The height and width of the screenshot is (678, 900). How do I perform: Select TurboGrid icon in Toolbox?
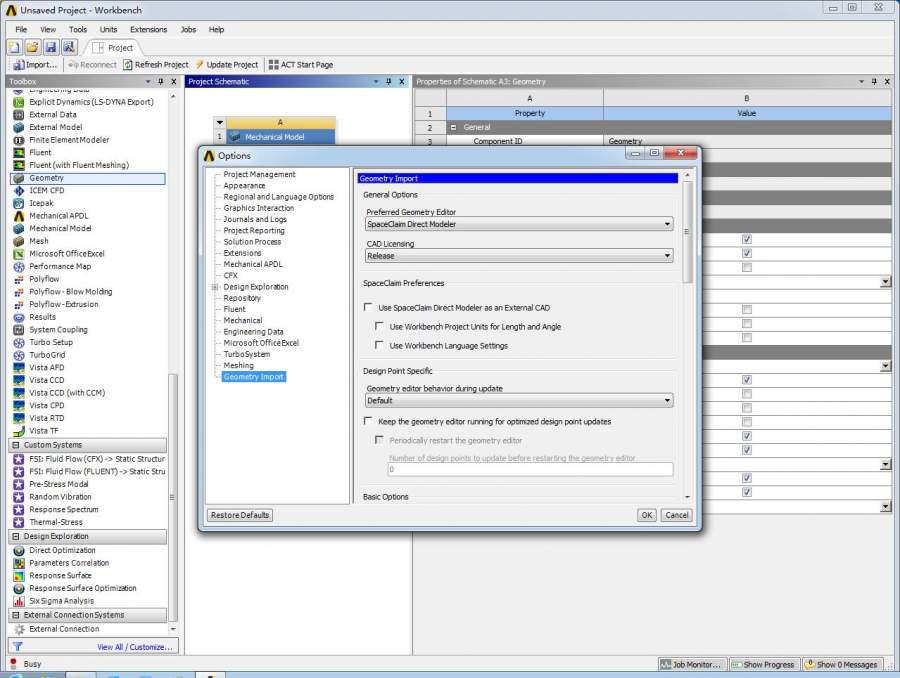point(19,355)
